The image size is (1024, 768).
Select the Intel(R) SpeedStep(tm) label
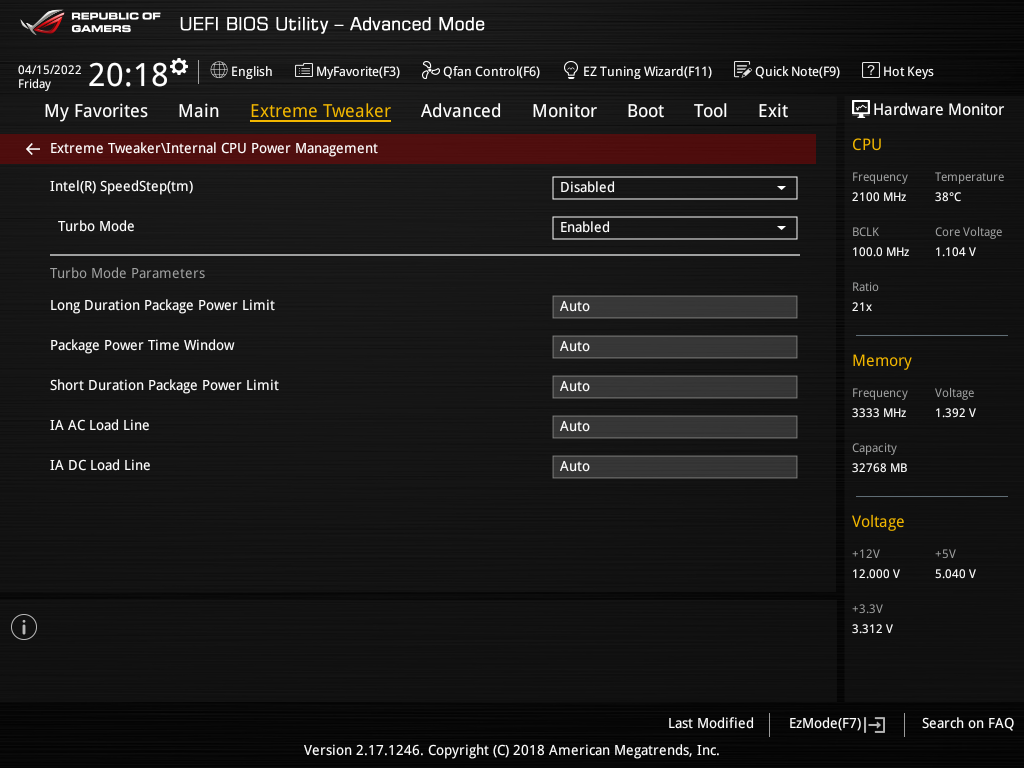pyautogui.click(x=121, y=187)
